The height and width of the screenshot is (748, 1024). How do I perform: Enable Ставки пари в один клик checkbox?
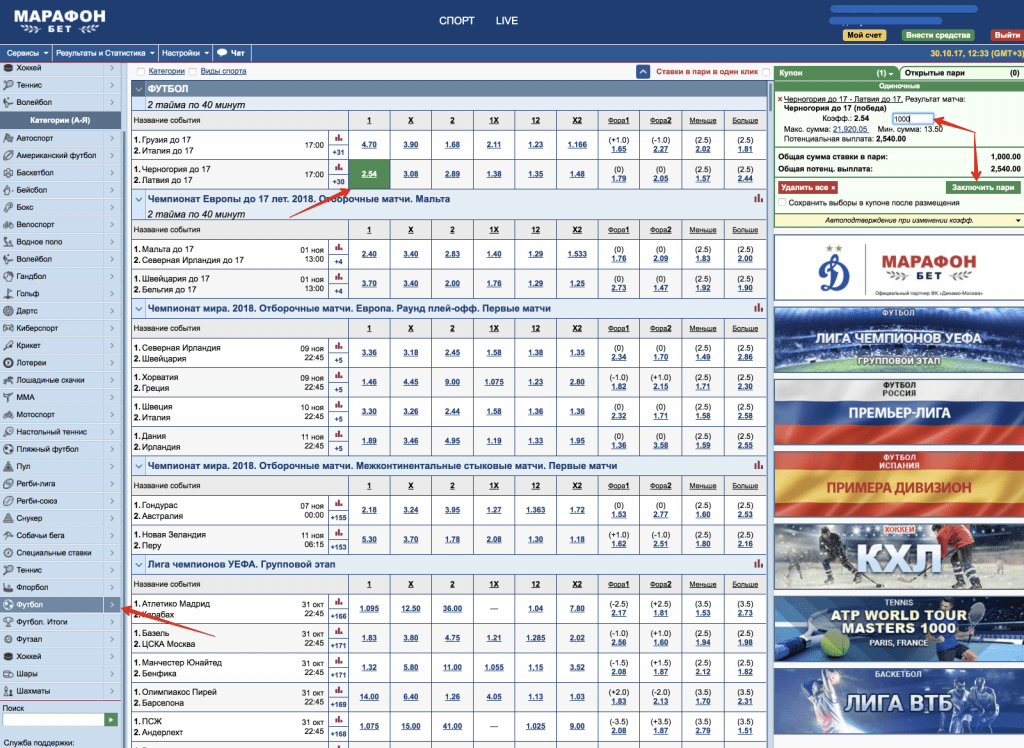coord(766,72)
